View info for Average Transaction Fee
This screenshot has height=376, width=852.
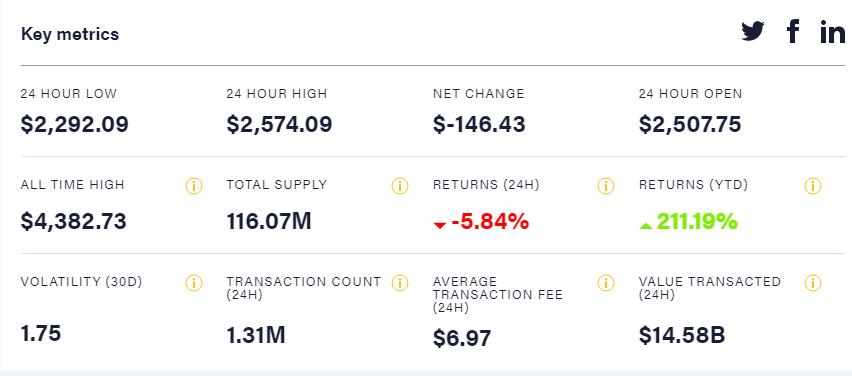pos(606,283)
